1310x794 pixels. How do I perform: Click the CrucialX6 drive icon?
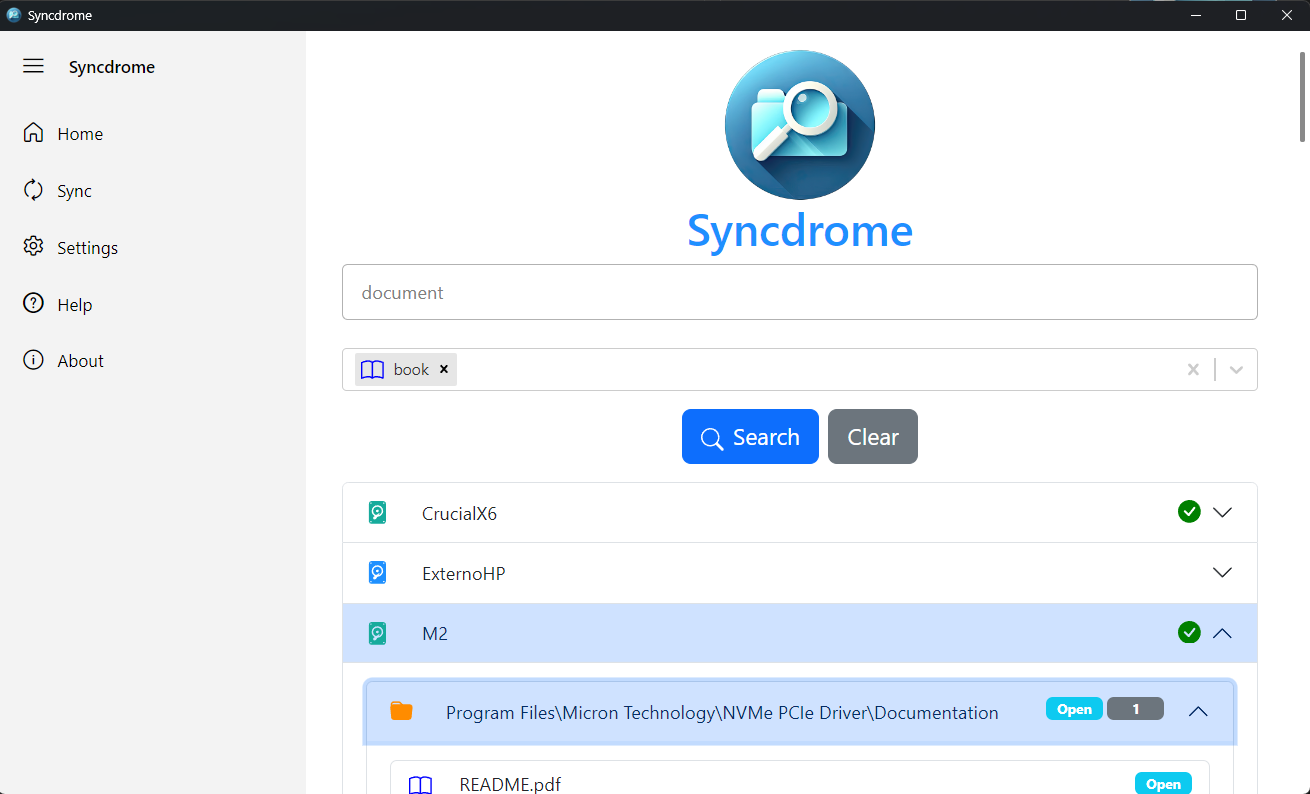point(377,512)
